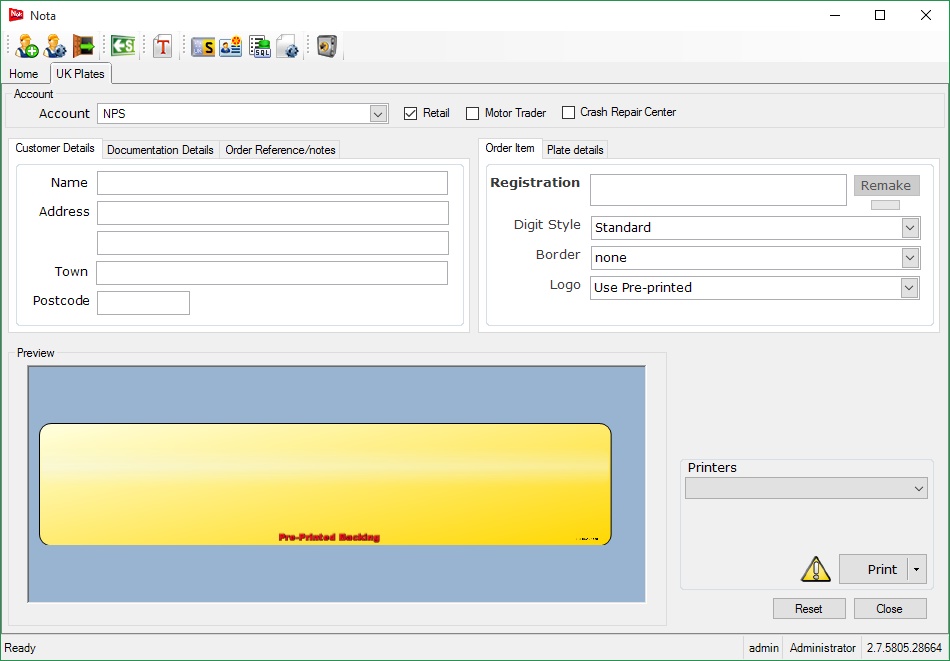
Task: Click the second Address line field
Action: click(273, 243)
